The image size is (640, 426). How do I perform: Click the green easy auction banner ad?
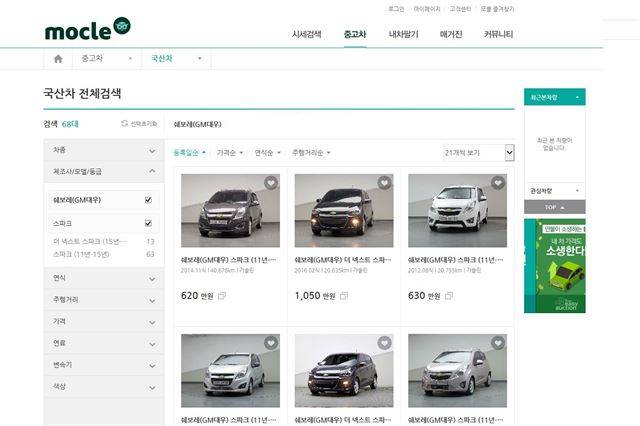(x=555, y=266)
